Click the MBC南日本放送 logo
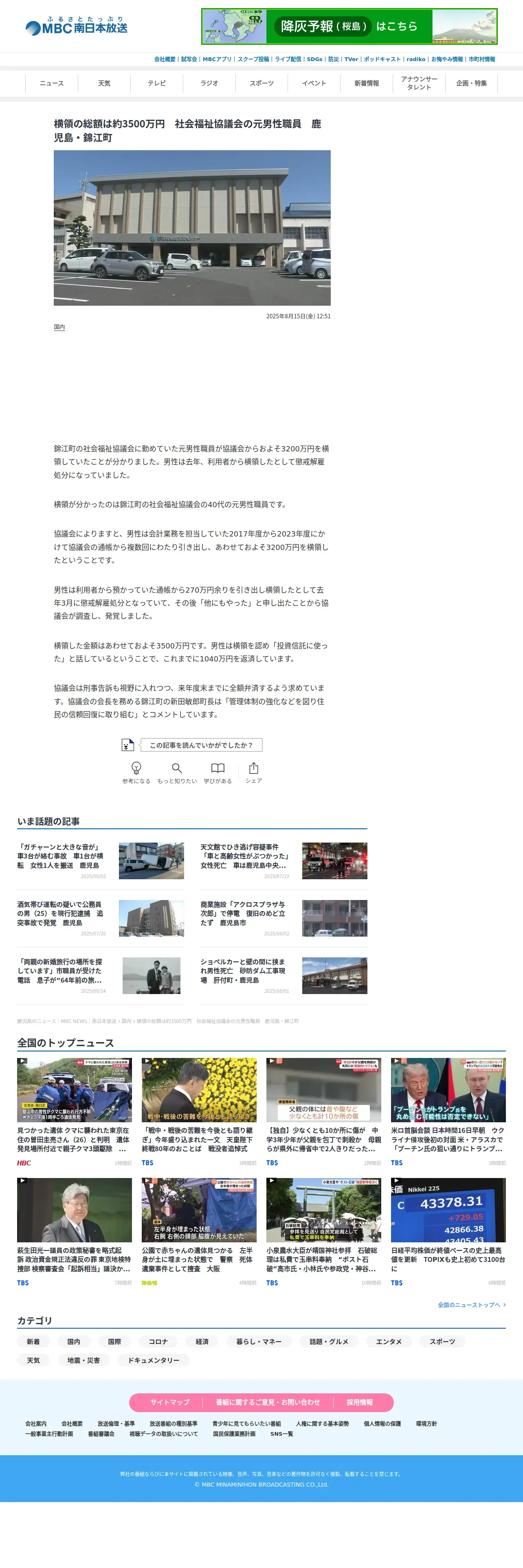The height and width of the screenshot is (1568, 523). pos(77,26)
